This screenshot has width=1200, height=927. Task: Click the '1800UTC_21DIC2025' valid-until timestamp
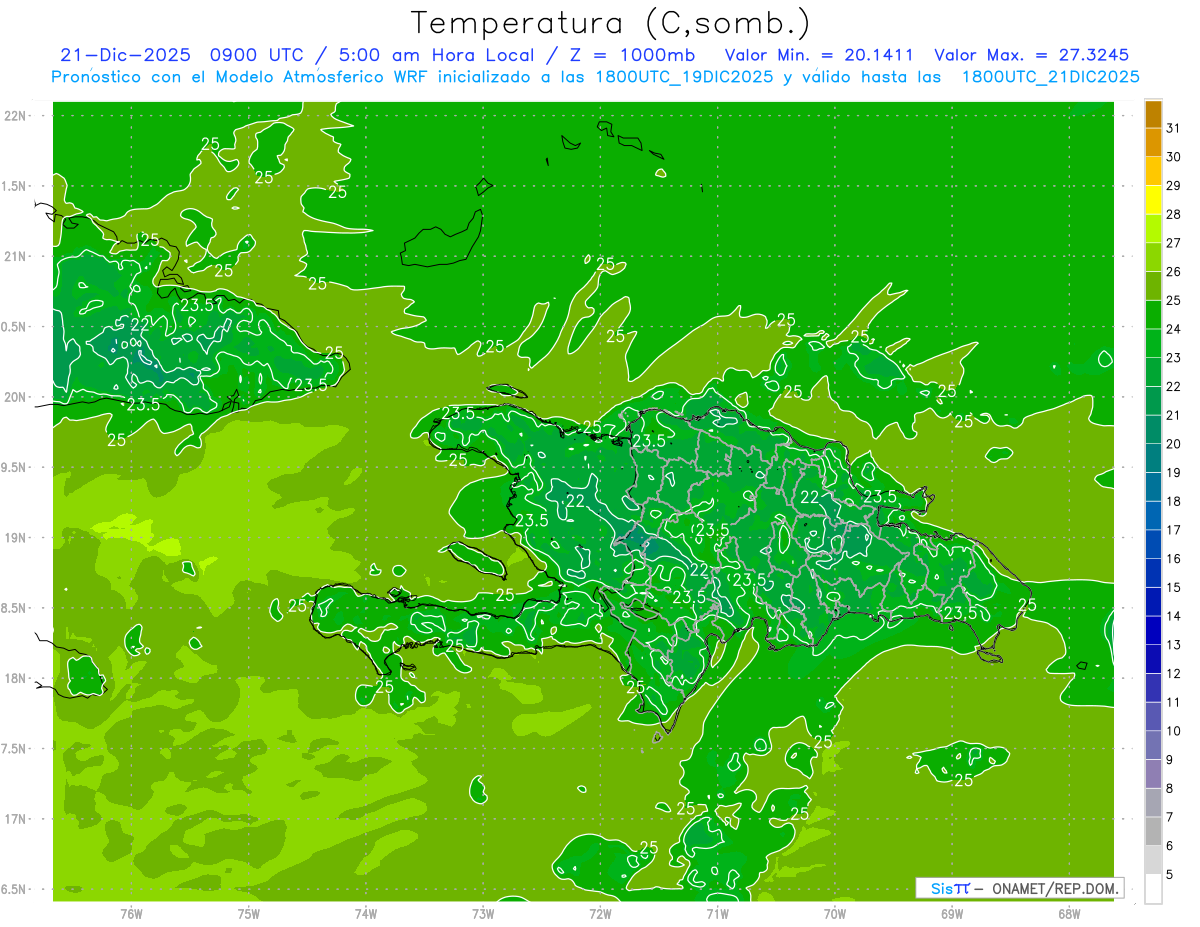[1050, 77]
